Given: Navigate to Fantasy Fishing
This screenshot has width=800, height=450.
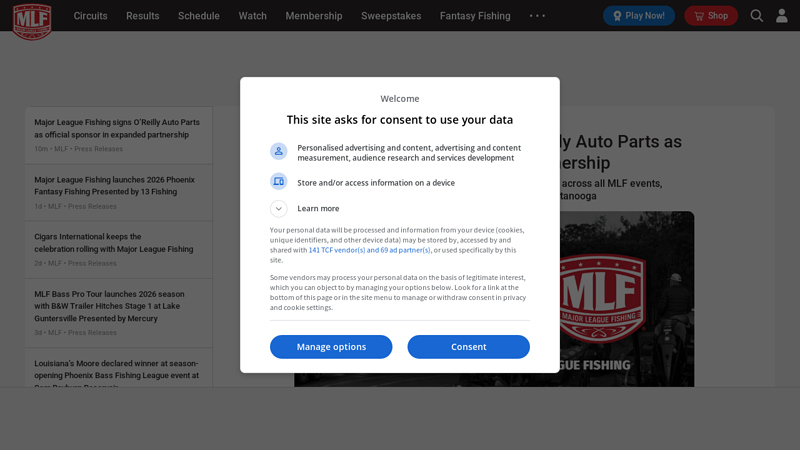Looking at the screenshot, I should 475,16.
